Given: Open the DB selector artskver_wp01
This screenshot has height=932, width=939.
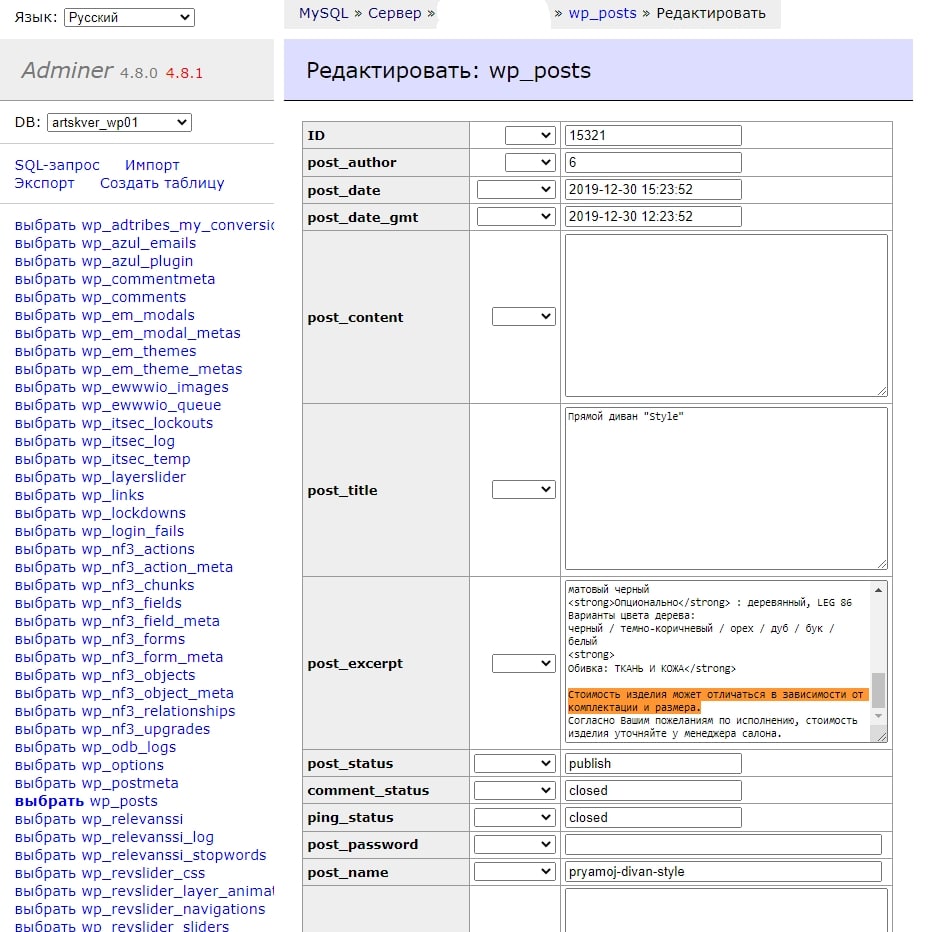Looking at the screenshot, I should (x=119, y=122).
